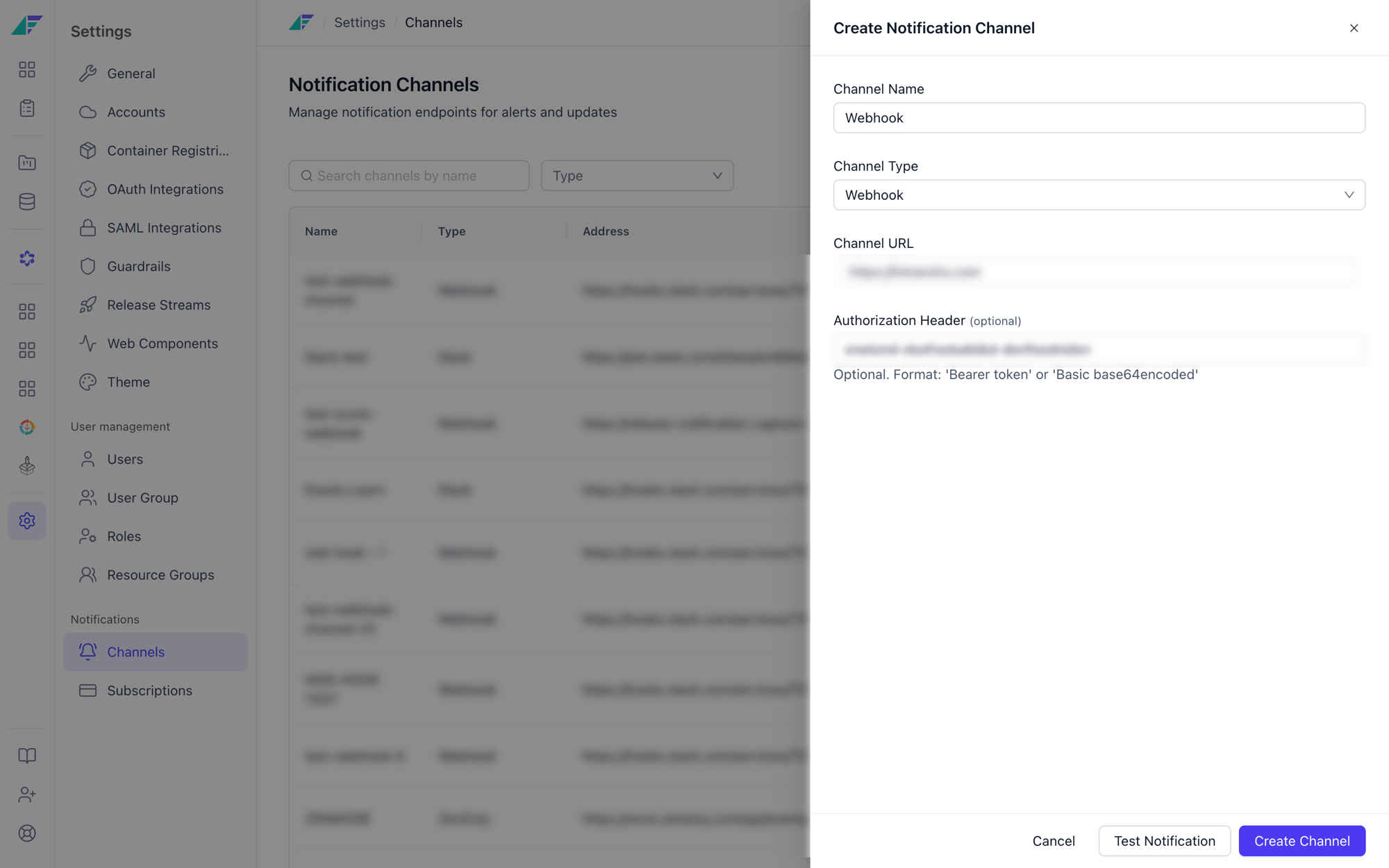Image resolution: width=1389 pixels, height=868 pixels.
Task: Click the invite user icon in left rail
Action: [x=27, y=794]
